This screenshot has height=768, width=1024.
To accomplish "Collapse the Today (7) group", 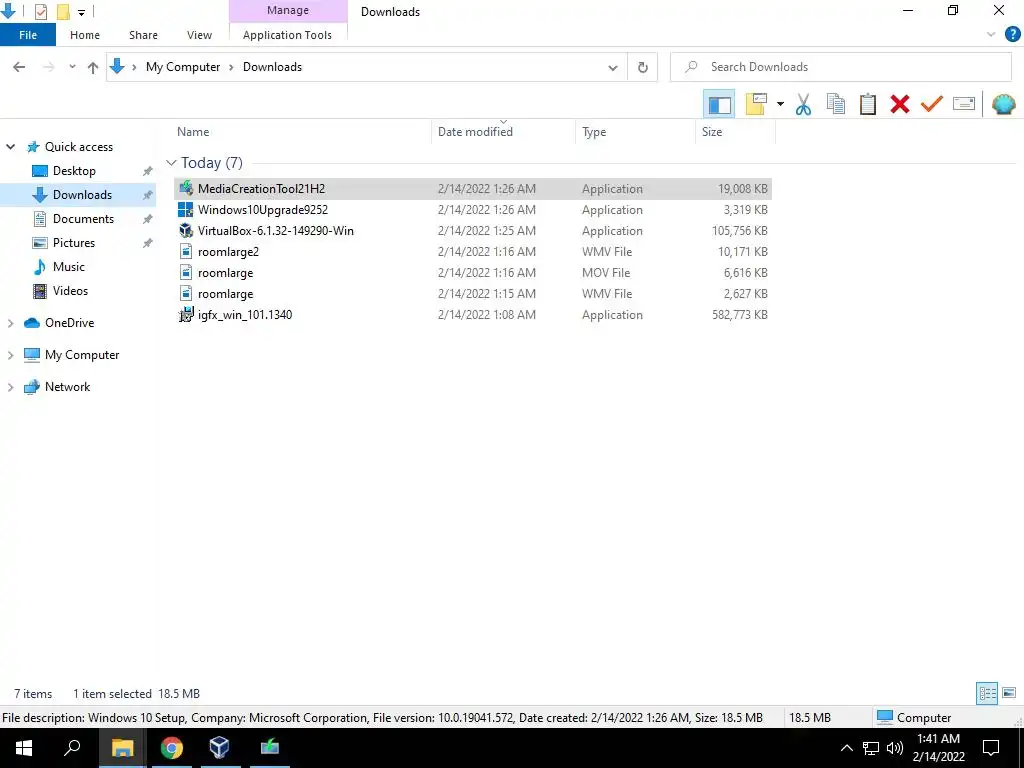I will 171,163.
